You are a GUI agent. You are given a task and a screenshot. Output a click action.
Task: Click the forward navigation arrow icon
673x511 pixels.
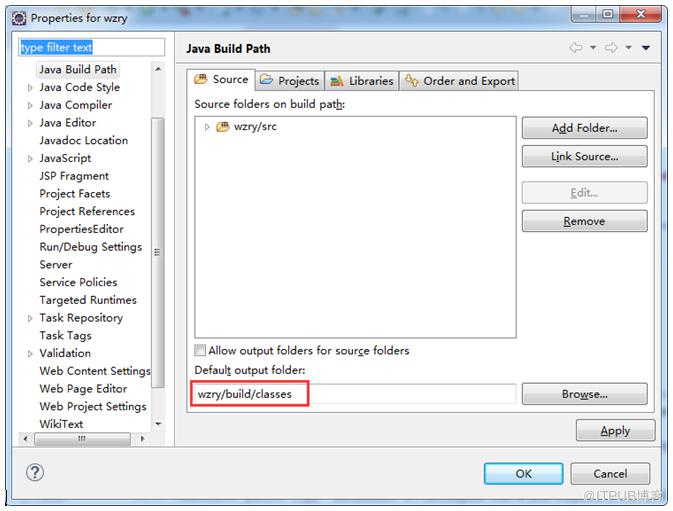[x=611, y=48]
